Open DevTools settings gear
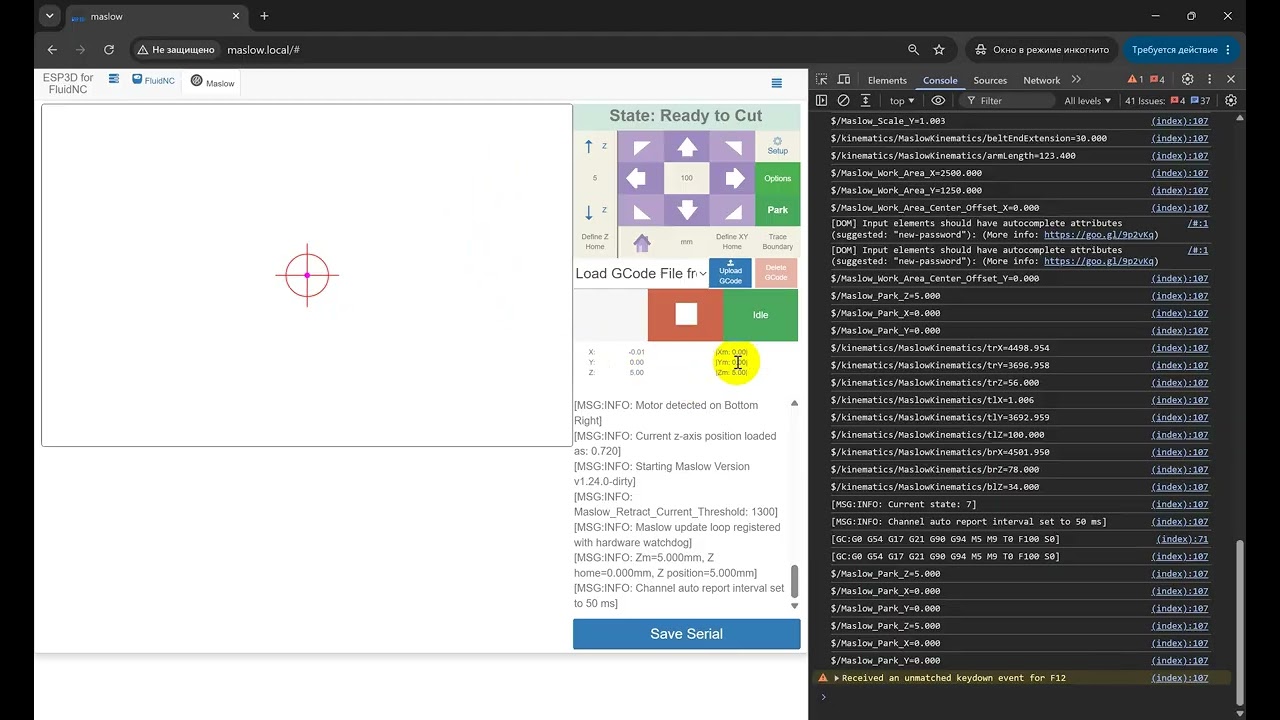This screenshot has height=720, width=1280. tap(1187, 79)
